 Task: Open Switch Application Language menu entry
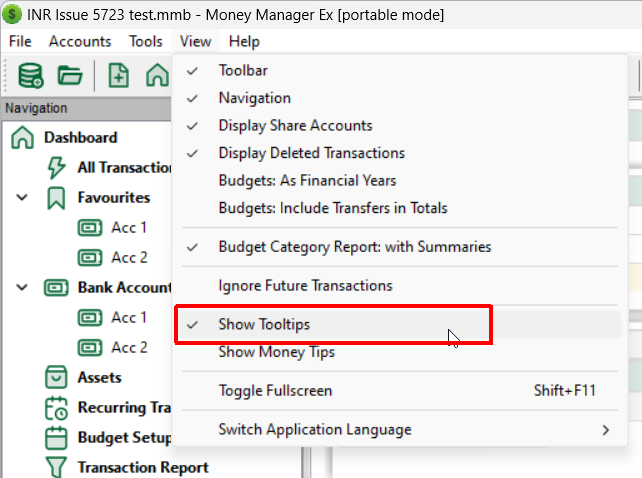click(401, 430)
